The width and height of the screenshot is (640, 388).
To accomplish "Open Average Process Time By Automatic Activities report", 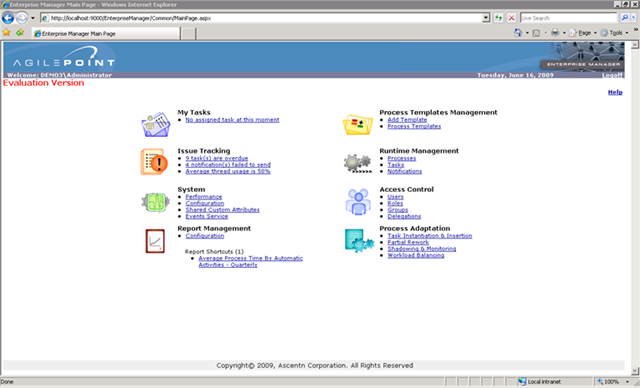I will coord(250,261).
